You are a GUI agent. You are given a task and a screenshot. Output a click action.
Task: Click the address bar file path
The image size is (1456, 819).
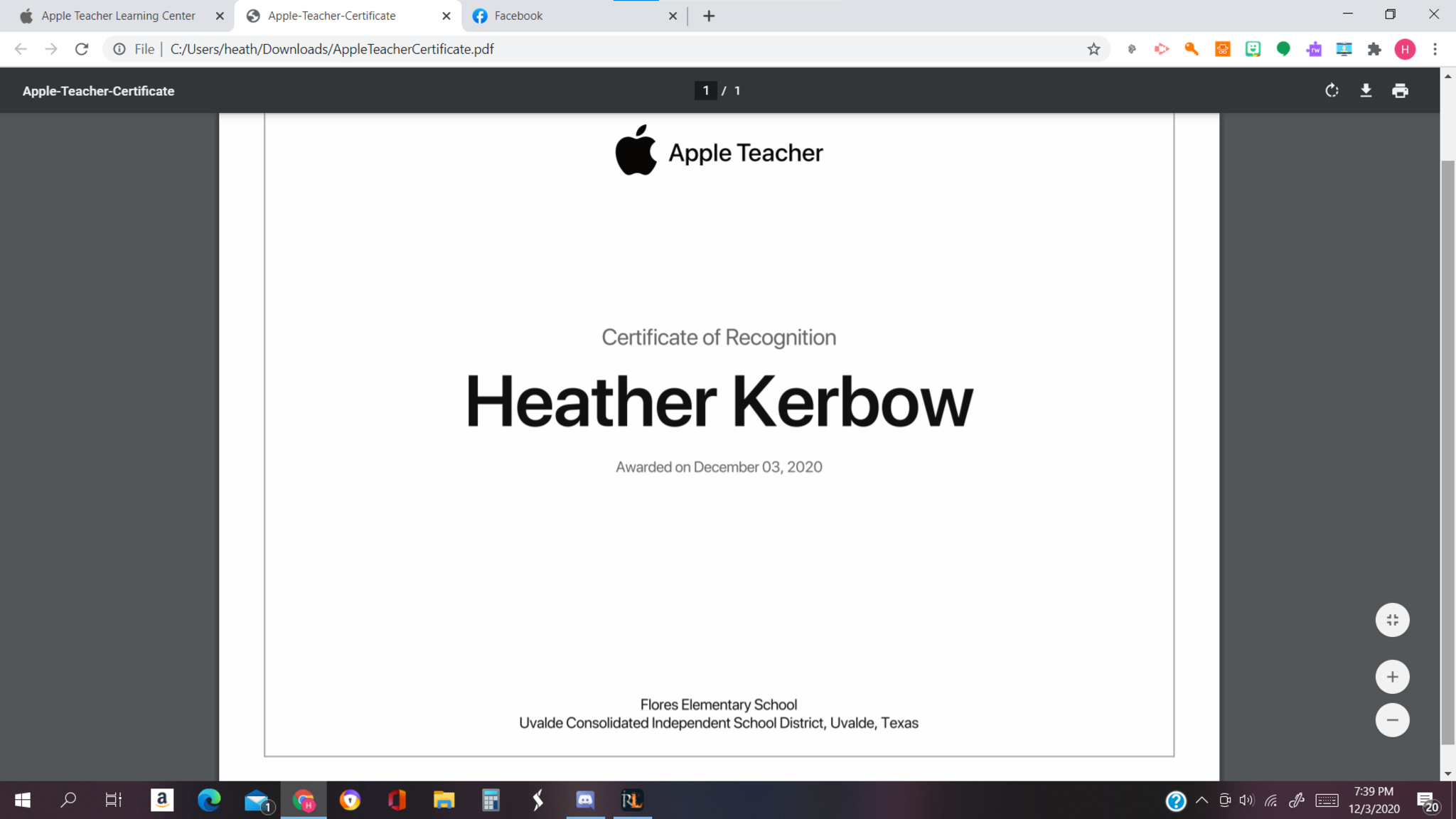coord(332,49)
